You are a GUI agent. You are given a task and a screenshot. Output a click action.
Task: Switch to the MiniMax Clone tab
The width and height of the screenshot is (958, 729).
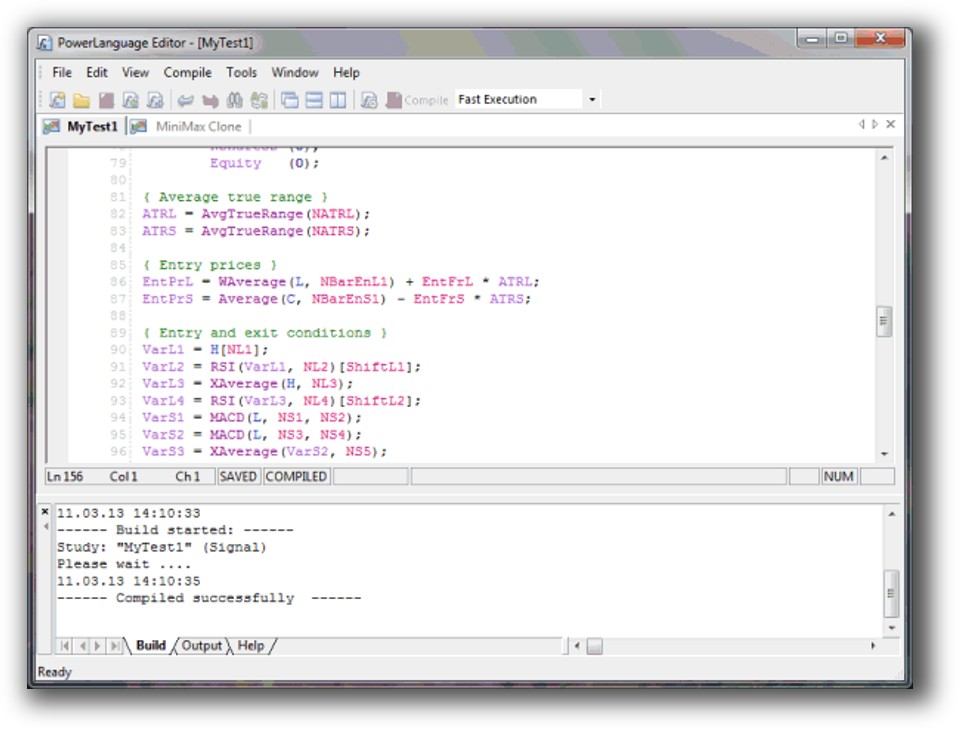point(197,126)
